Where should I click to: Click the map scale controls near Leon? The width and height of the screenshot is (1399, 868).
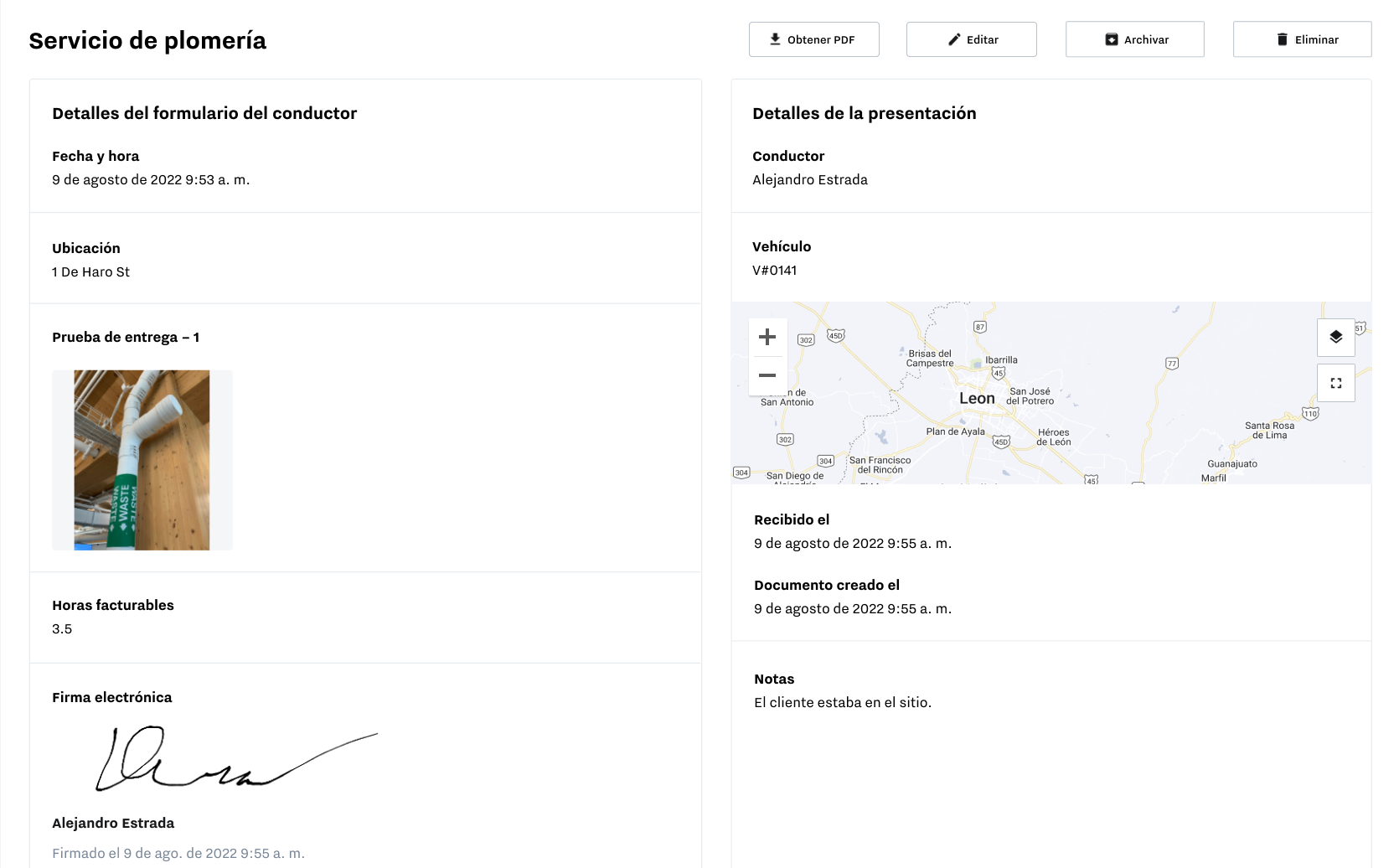pos(768,356)
